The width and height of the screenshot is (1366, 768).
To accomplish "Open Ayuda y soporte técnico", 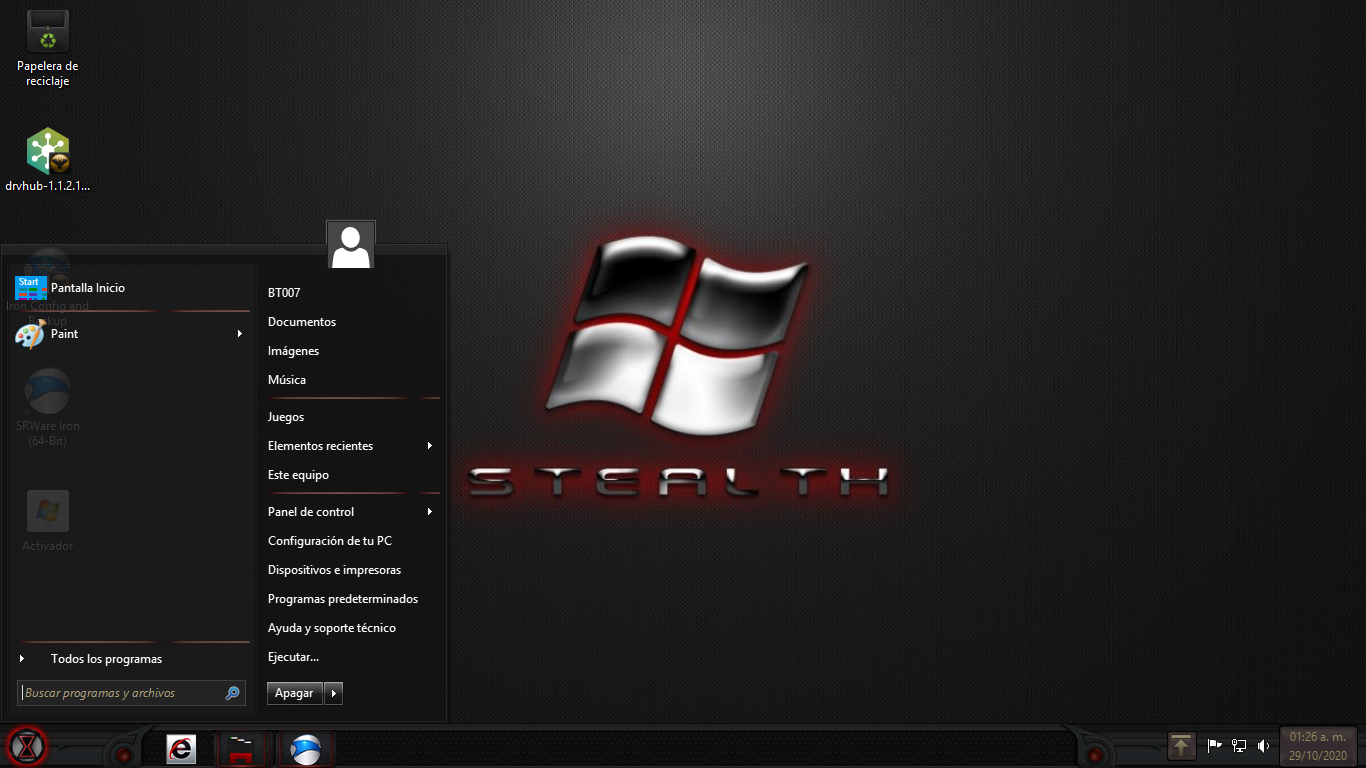I will (x=332, y=628).
